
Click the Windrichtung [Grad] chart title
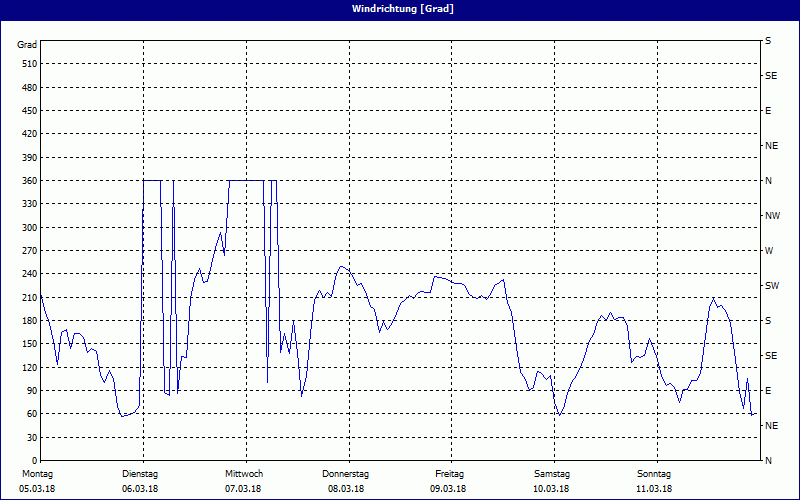tap(400, 8)
